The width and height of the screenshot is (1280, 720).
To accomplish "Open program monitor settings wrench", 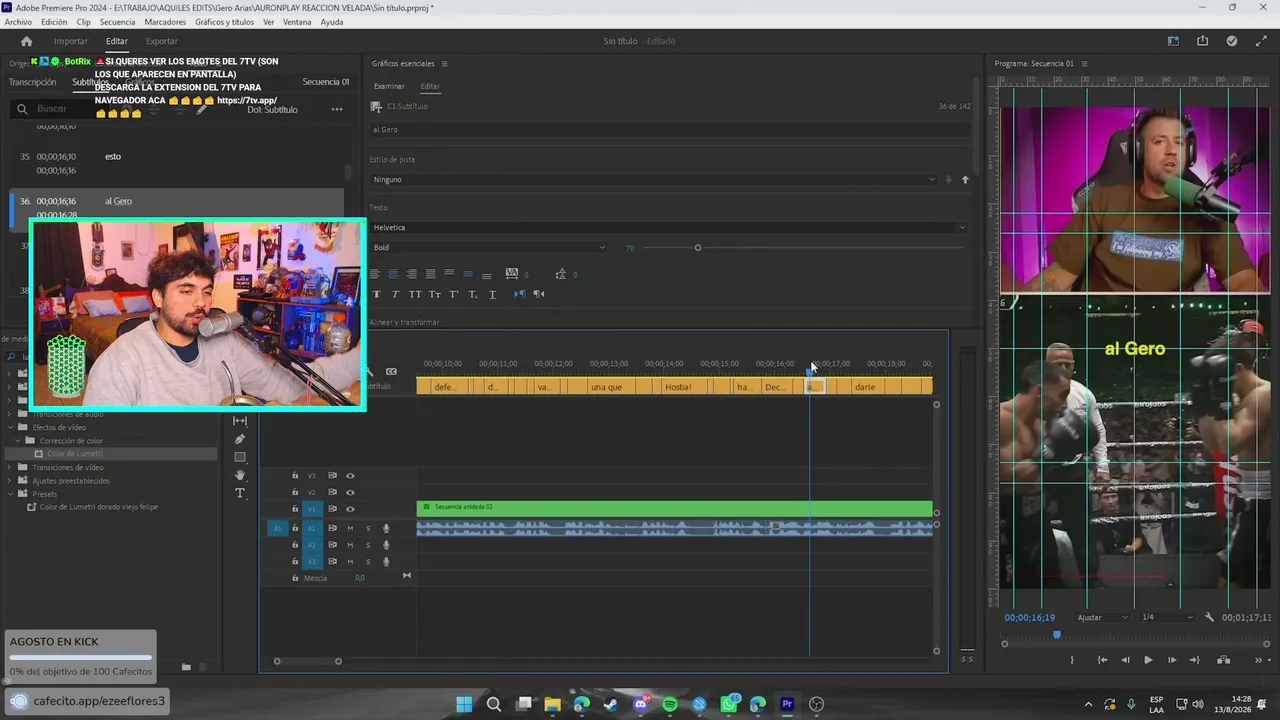I will (x=1209, y=617).
